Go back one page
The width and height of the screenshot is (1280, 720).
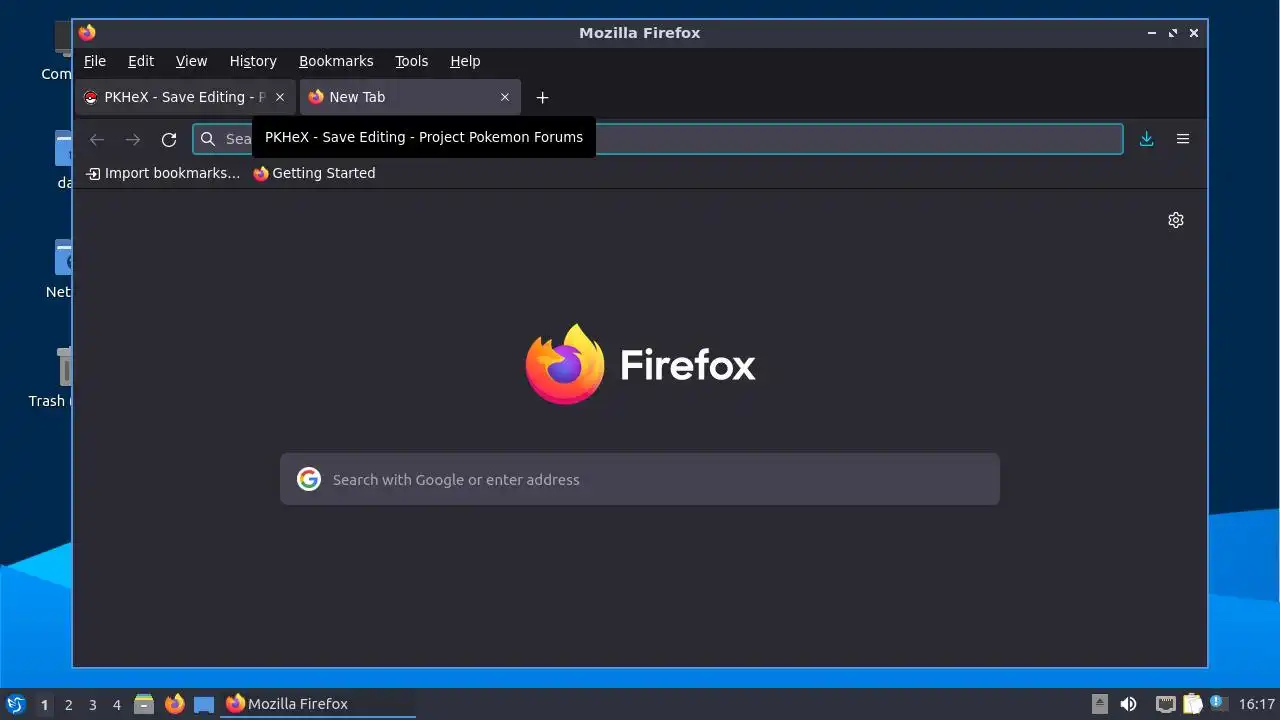97,139
